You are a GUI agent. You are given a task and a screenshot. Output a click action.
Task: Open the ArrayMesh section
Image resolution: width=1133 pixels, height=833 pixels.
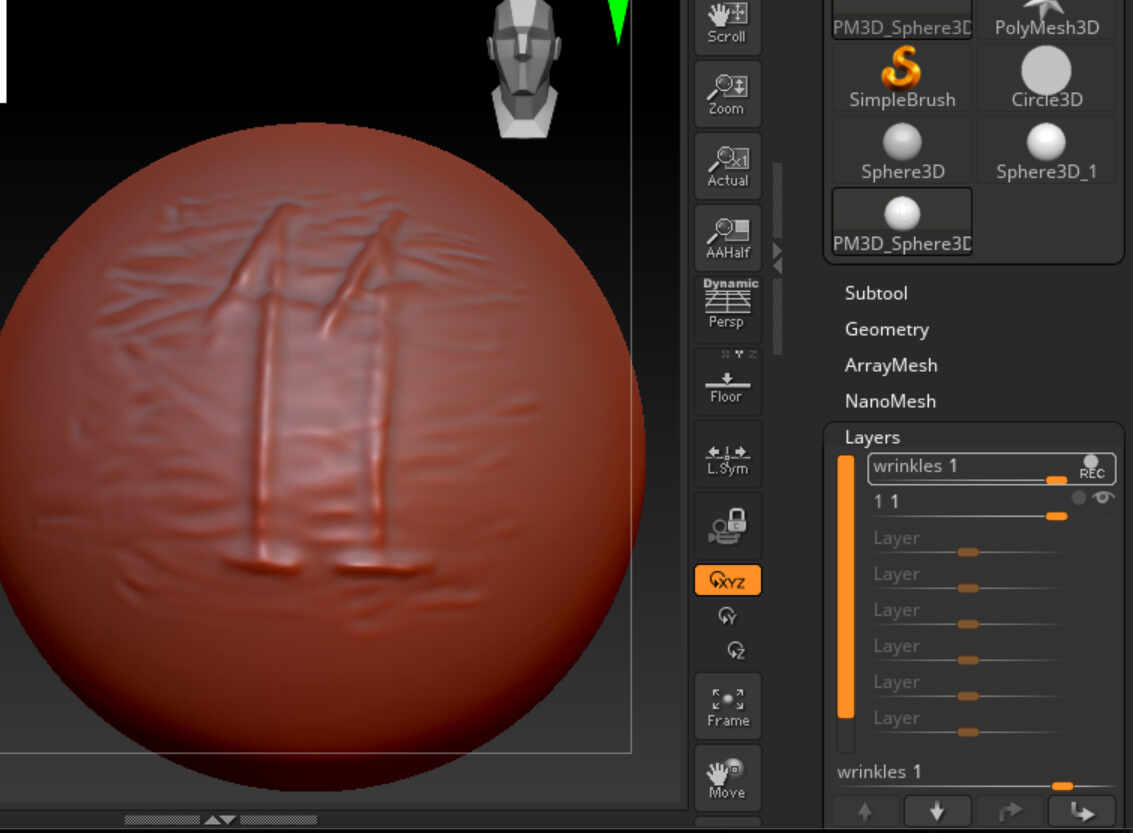pos(890,365)
